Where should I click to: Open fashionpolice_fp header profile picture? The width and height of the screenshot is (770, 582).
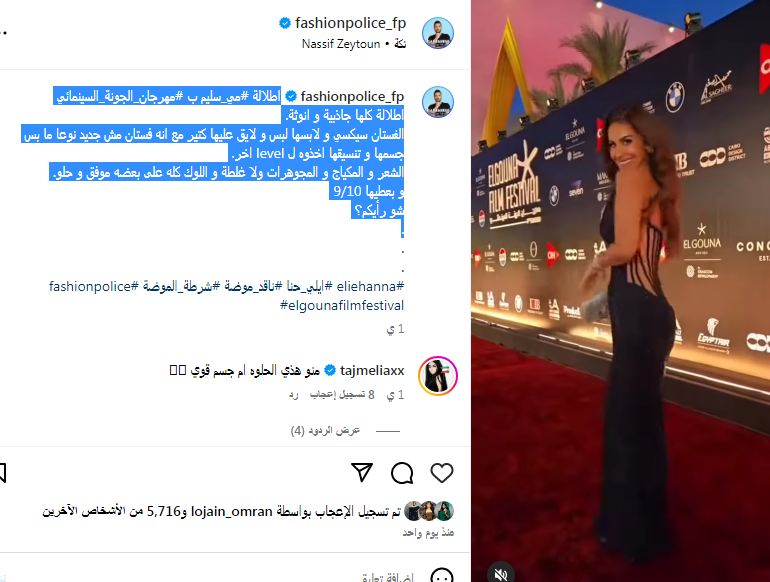[438, 33]
